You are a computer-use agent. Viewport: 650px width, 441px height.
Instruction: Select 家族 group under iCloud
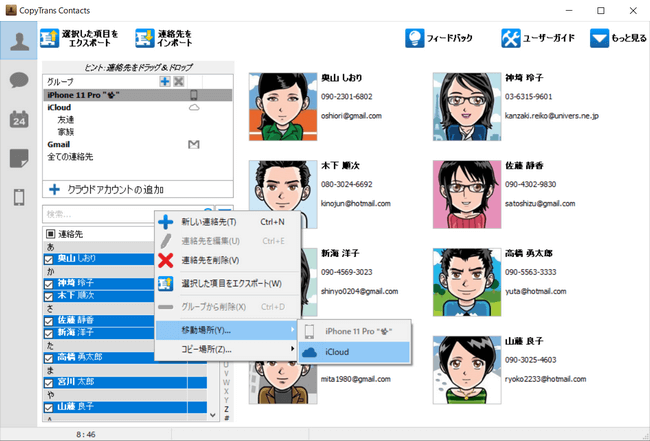click(x=65, y=132)
